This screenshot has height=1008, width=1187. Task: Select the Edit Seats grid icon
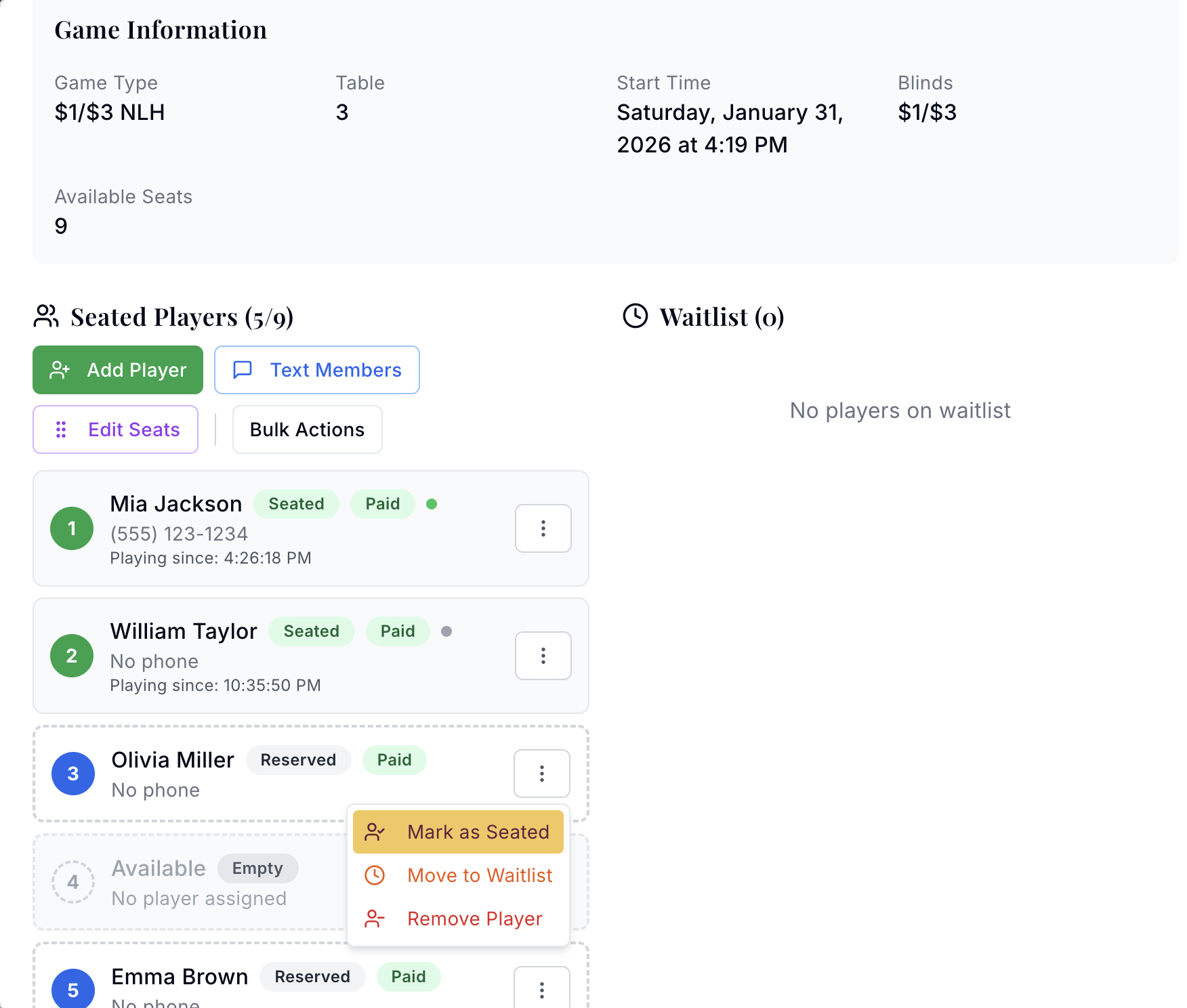pyautogui.click(x=61, y=429)
